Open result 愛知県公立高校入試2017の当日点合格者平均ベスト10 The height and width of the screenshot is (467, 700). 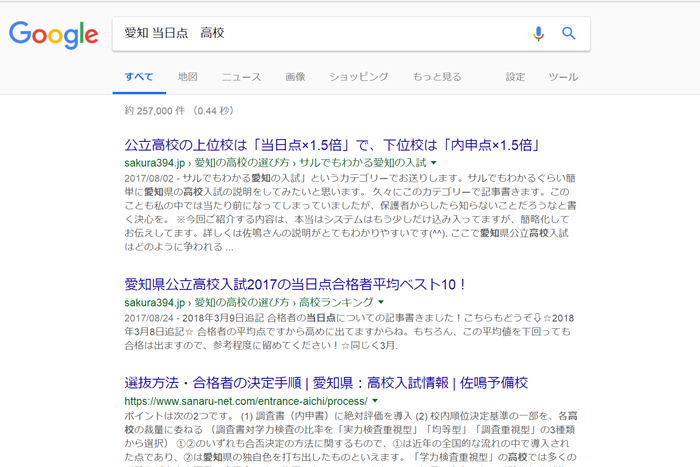(296, 284)
